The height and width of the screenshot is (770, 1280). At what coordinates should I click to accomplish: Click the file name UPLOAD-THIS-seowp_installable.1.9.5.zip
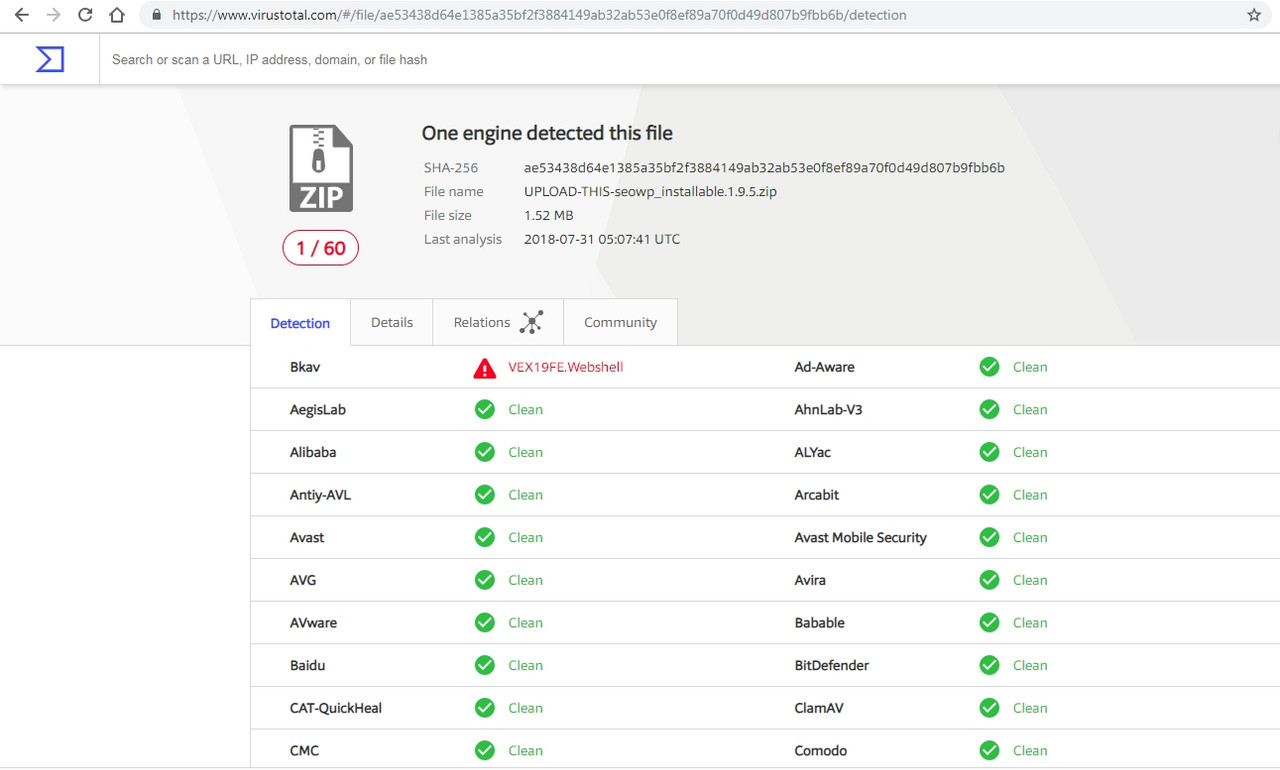tap(650, 192)
